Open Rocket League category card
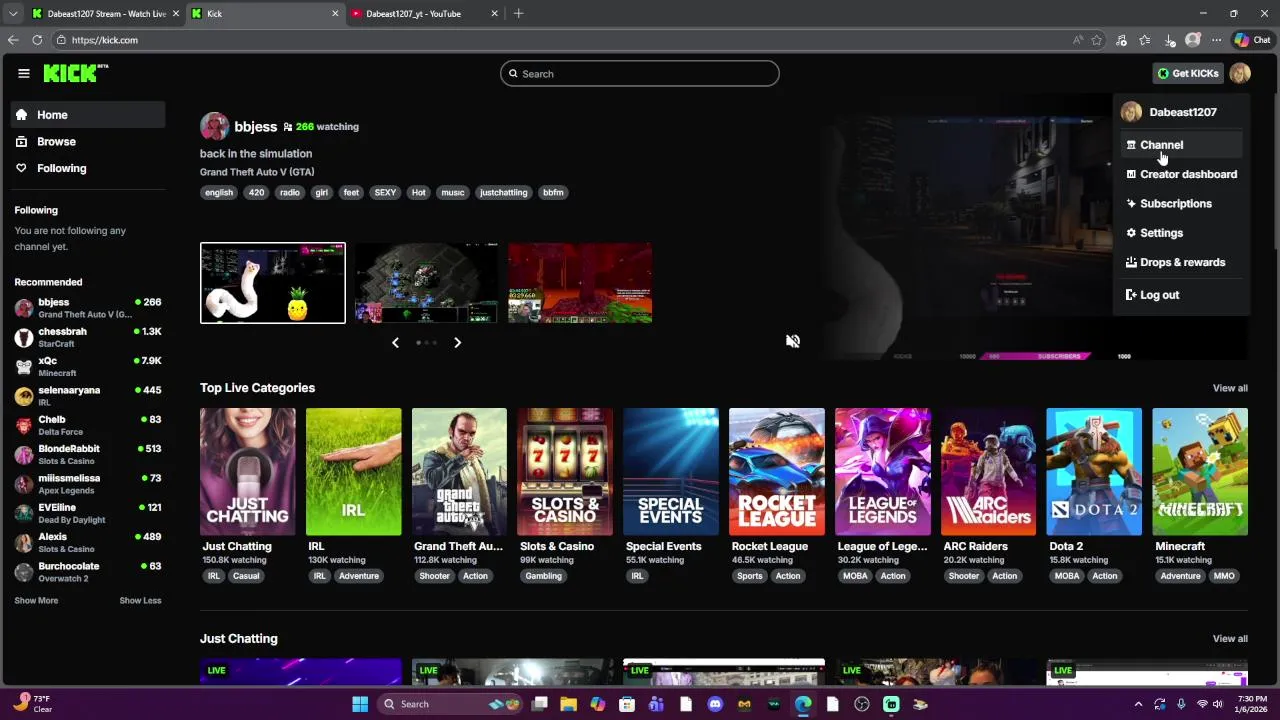 (776, 472)
